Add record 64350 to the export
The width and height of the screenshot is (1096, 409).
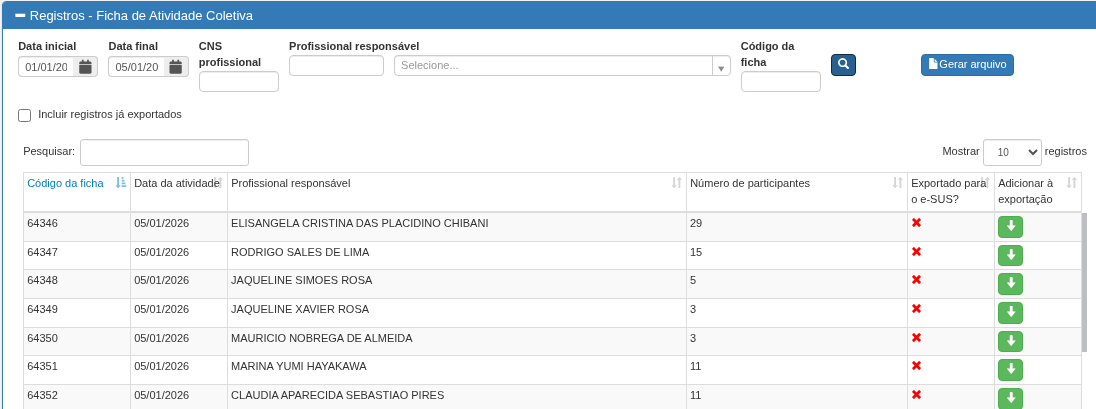point(1010,341)
